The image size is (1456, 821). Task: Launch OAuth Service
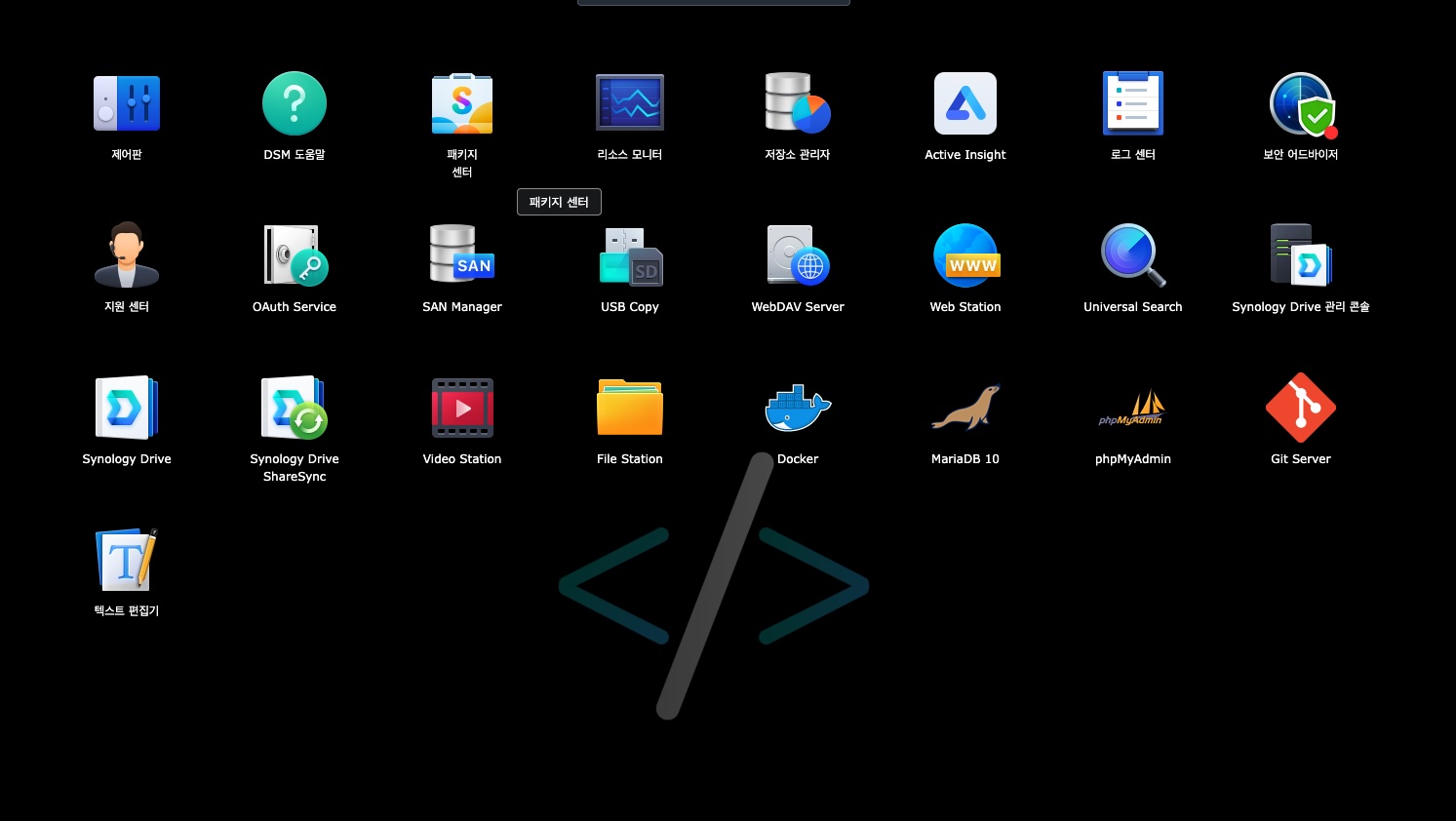click(x=295, y=255)
